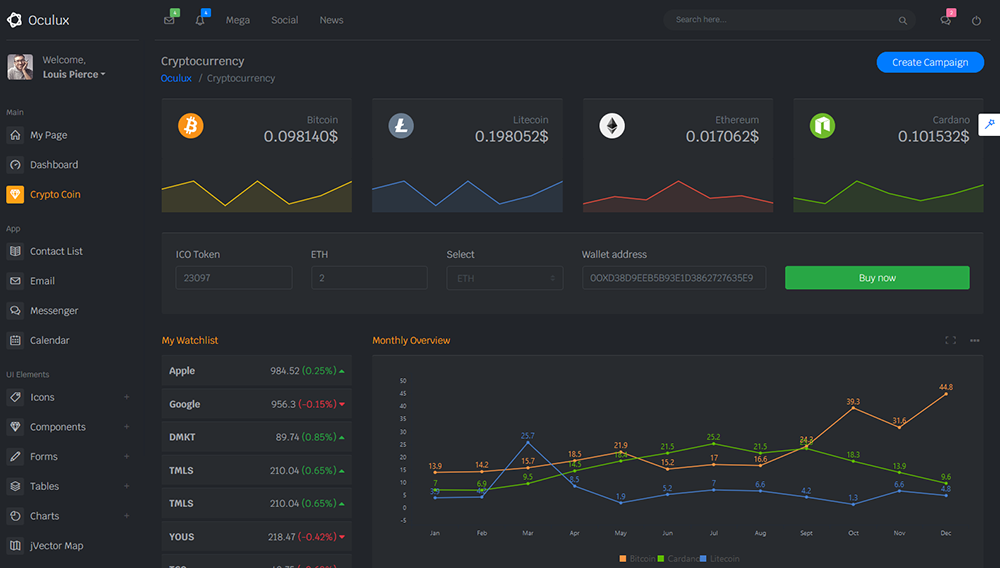Click the power logout icon
The width and height of the screenshot is (1000, 568).
pyautogui.click(x=977, y=20)
